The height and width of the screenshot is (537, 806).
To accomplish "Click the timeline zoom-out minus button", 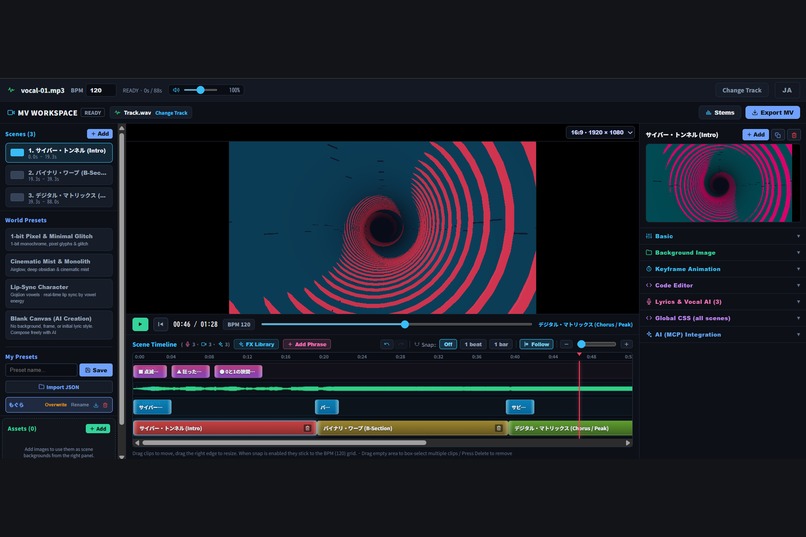I will tap(566, 344).
